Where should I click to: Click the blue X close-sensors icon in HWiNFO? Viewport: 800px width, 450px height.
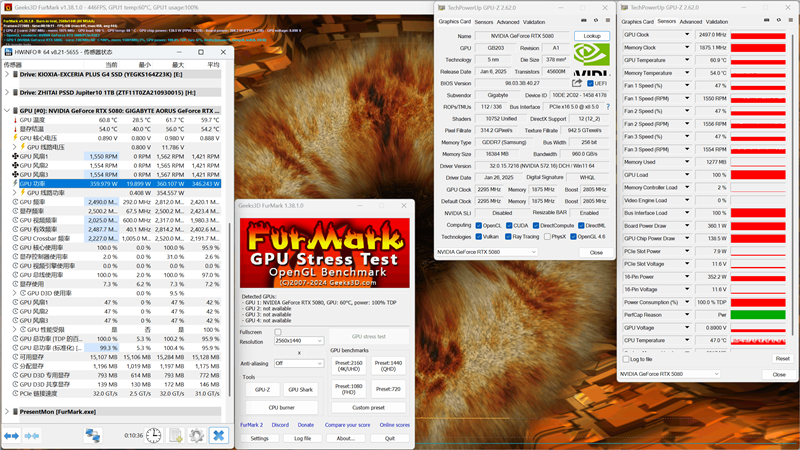pyautogui.click(x=218, y=435)
